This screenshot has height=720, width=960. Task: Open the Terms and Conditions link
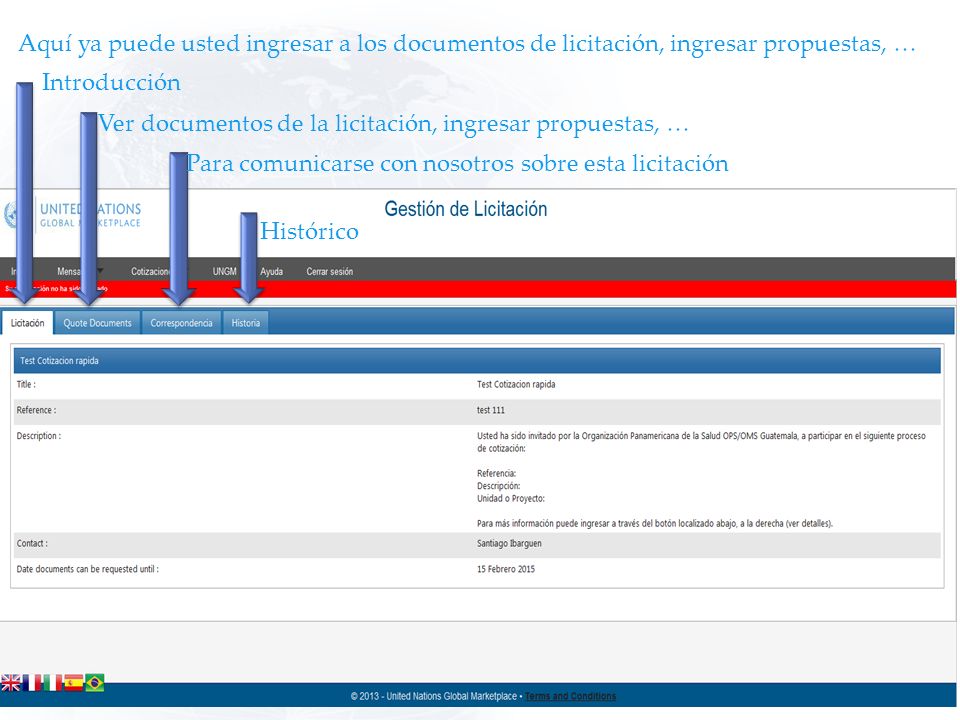570,696
